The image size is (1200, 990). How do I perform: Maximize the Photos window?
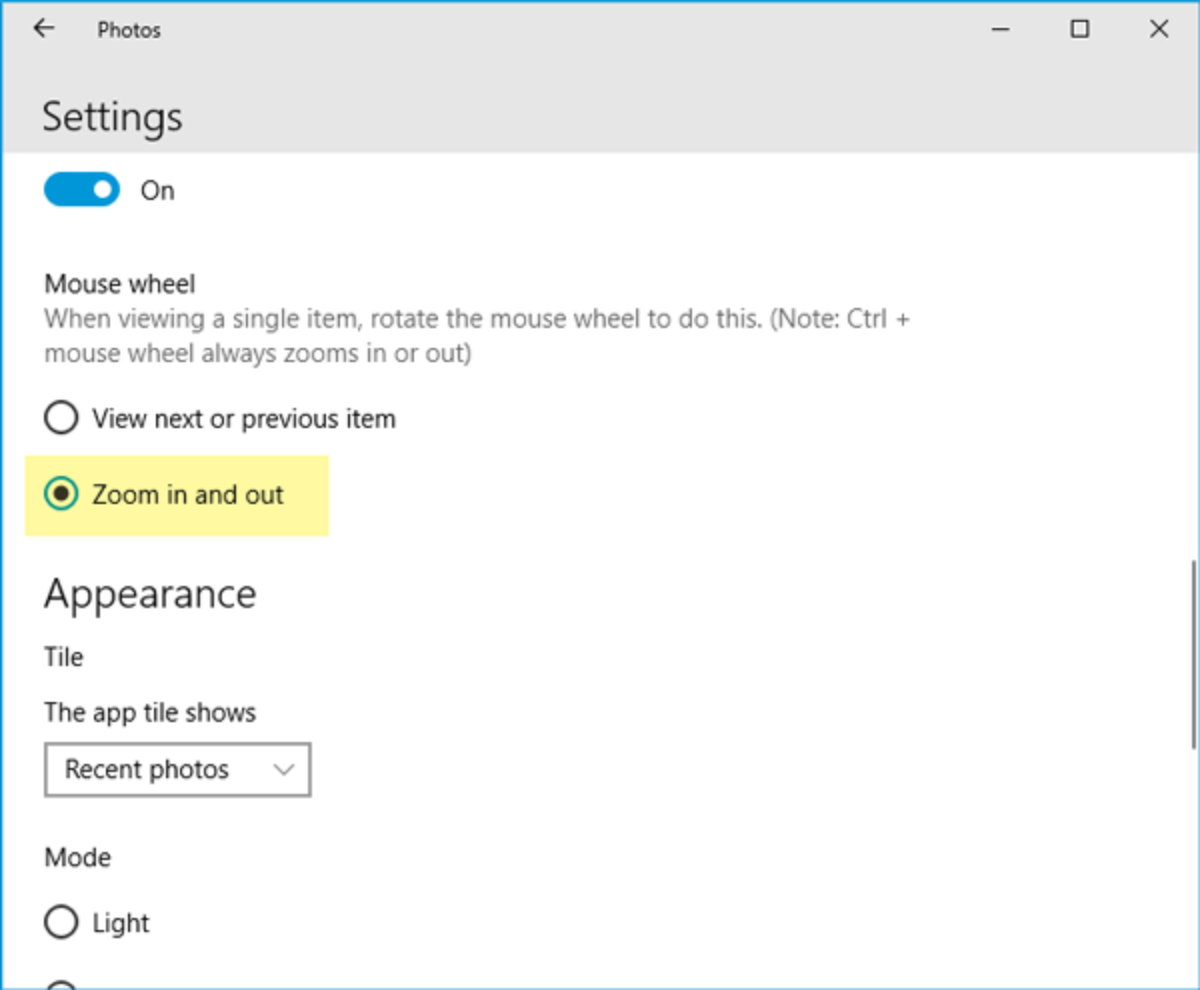pyautogui.click(x=1079, y=29)
